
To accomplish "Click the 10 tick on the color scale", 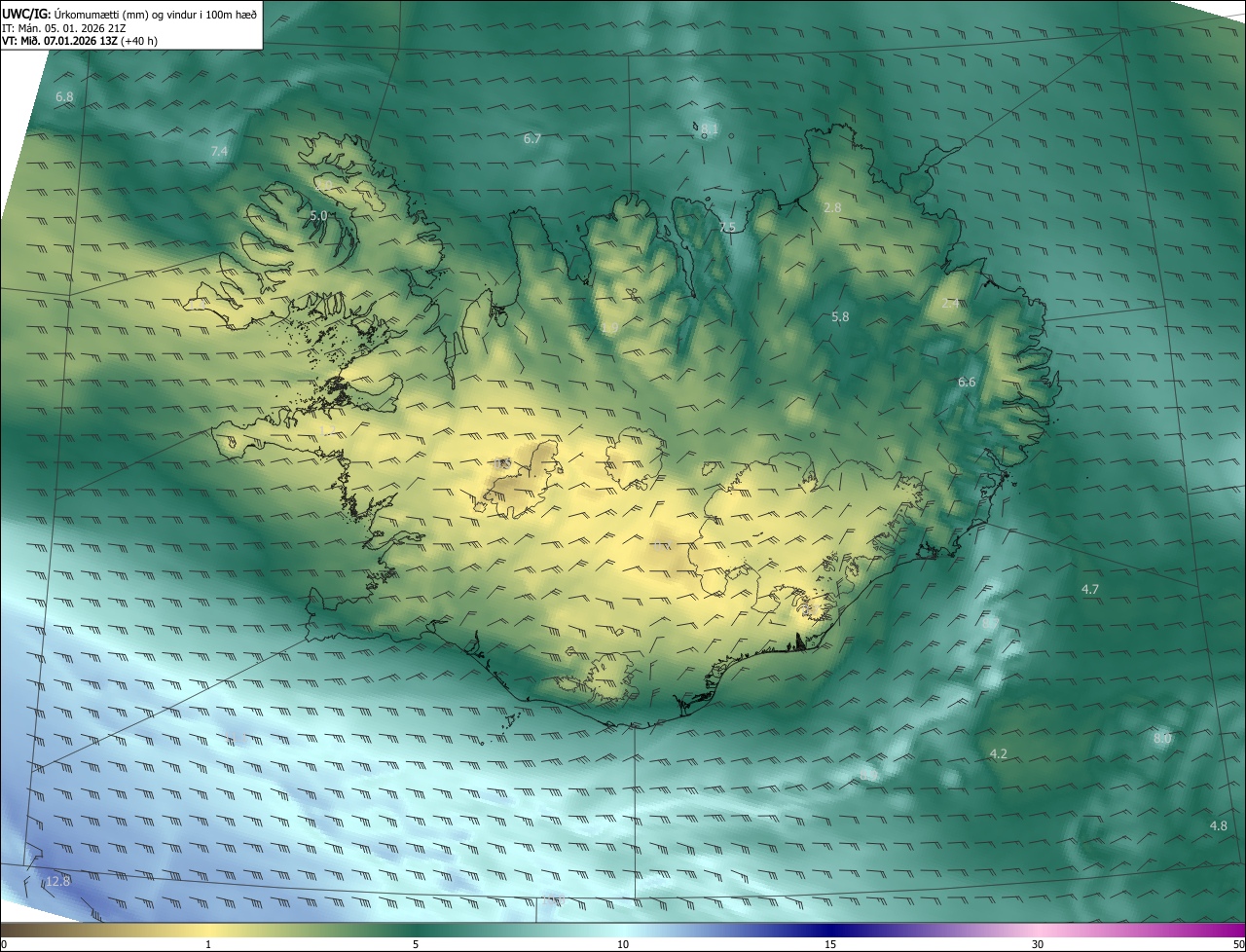I will point(623,944).
